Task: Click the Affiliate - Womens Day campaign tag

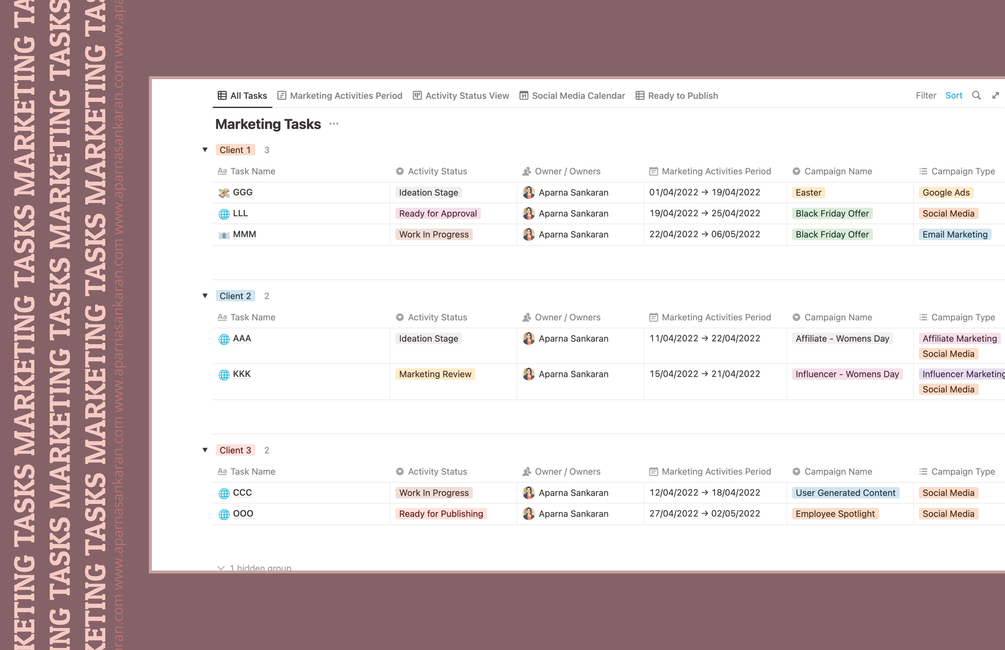Action: [x=842, y=338]
